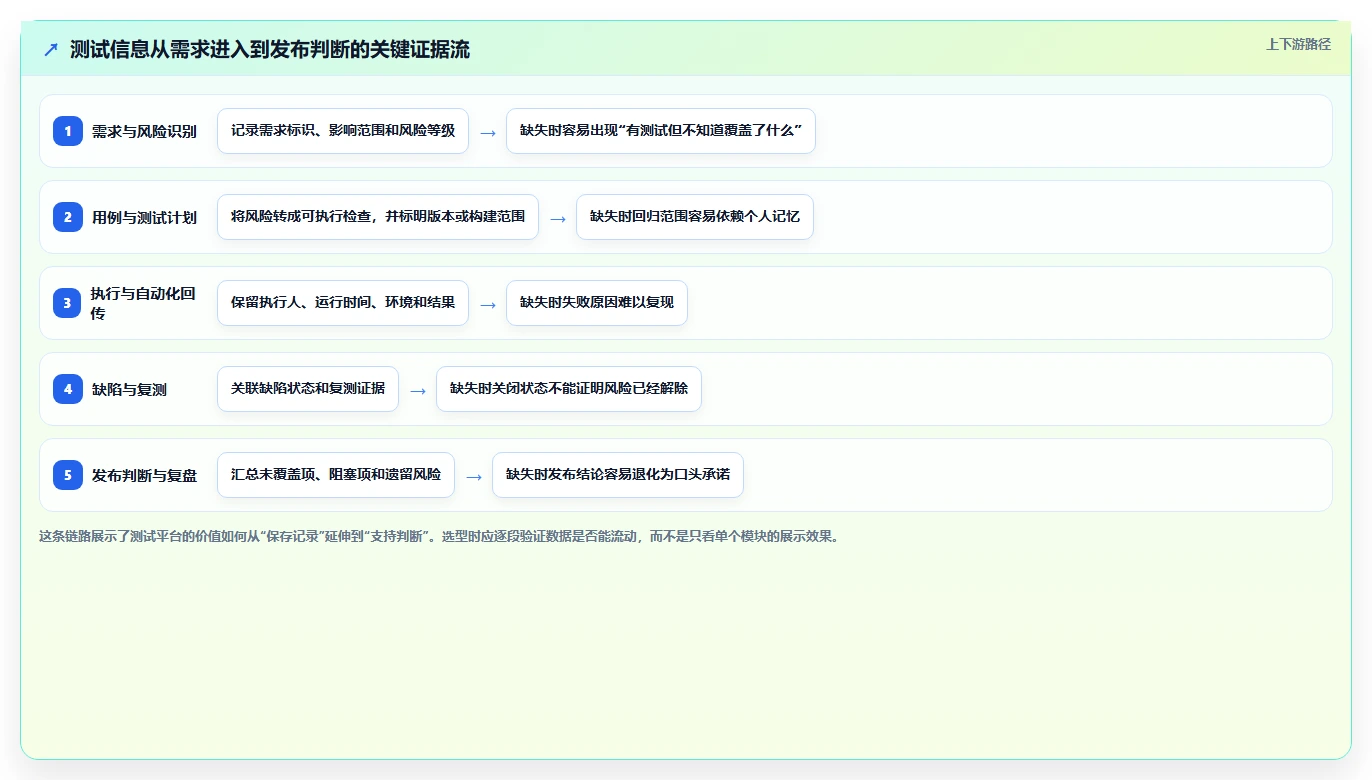Screen dimensions: 1372x780
Task: Click the 需求与风险识别 step label
Action: pyautogui.click(x=144, y=131)
